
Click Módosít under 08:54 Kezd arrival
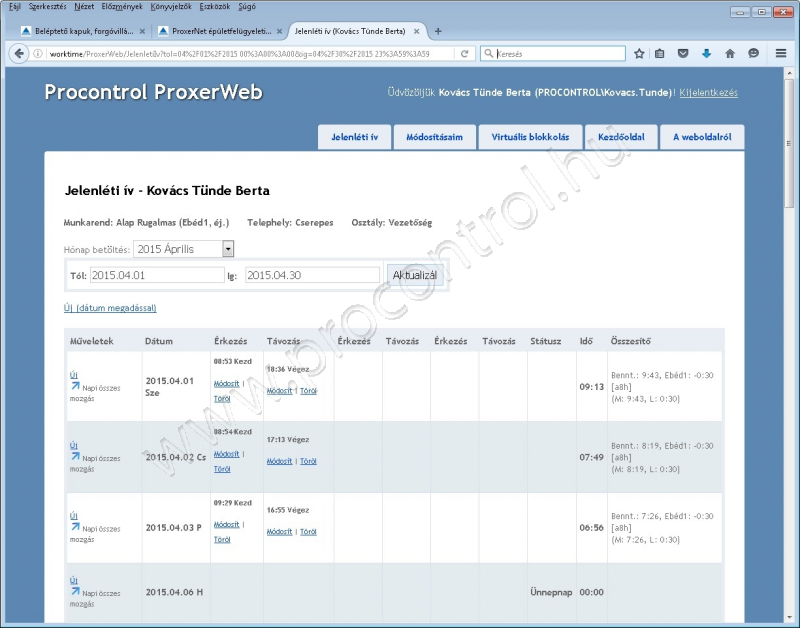click(x=226, y=454)
